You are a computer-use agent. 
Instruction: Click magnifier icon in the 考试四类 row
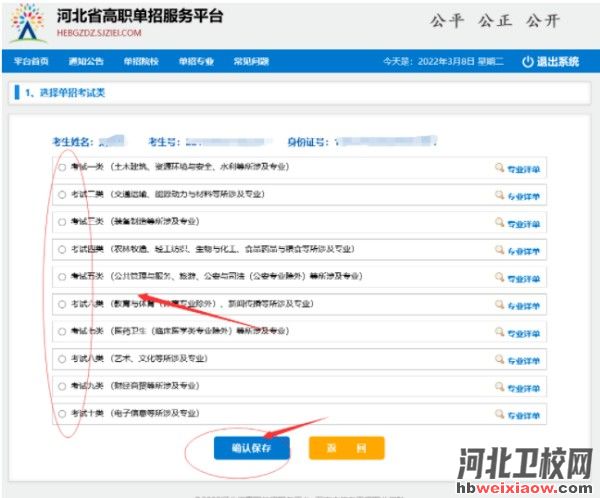[499, 249]
